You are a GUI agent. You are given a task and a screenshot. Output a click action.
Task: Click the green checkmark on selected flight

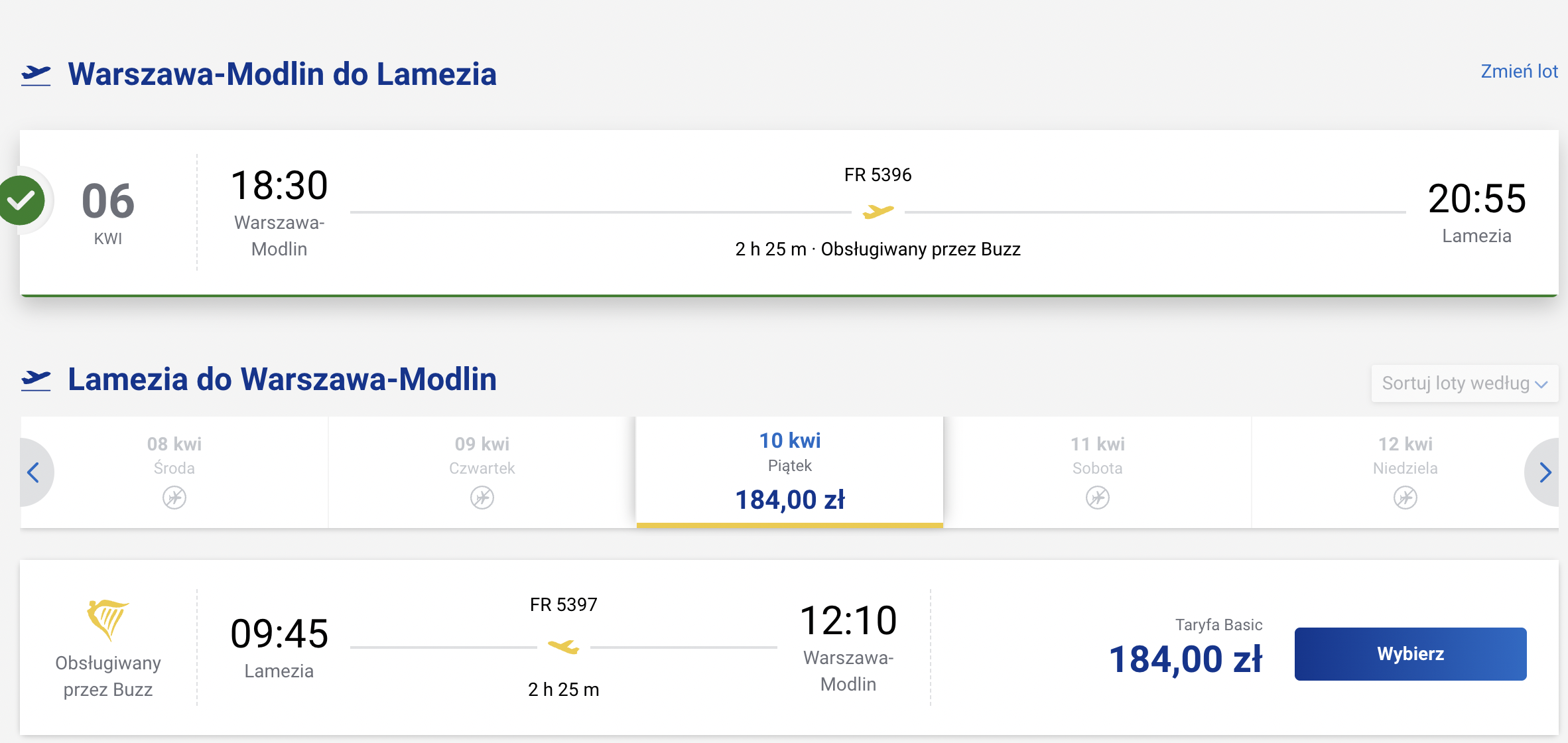pyautogui.click(x=21, y=200)
